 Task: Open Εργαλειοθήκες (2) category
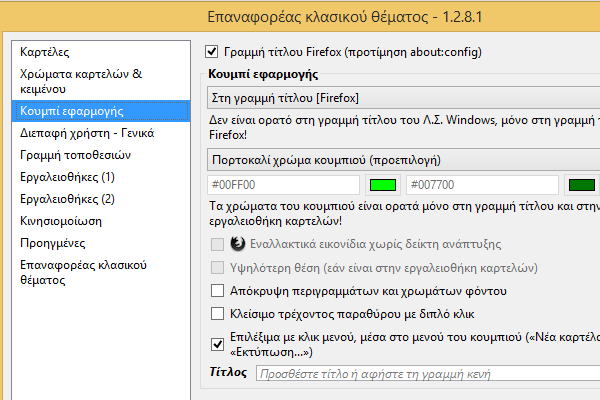tap(101, 199)
